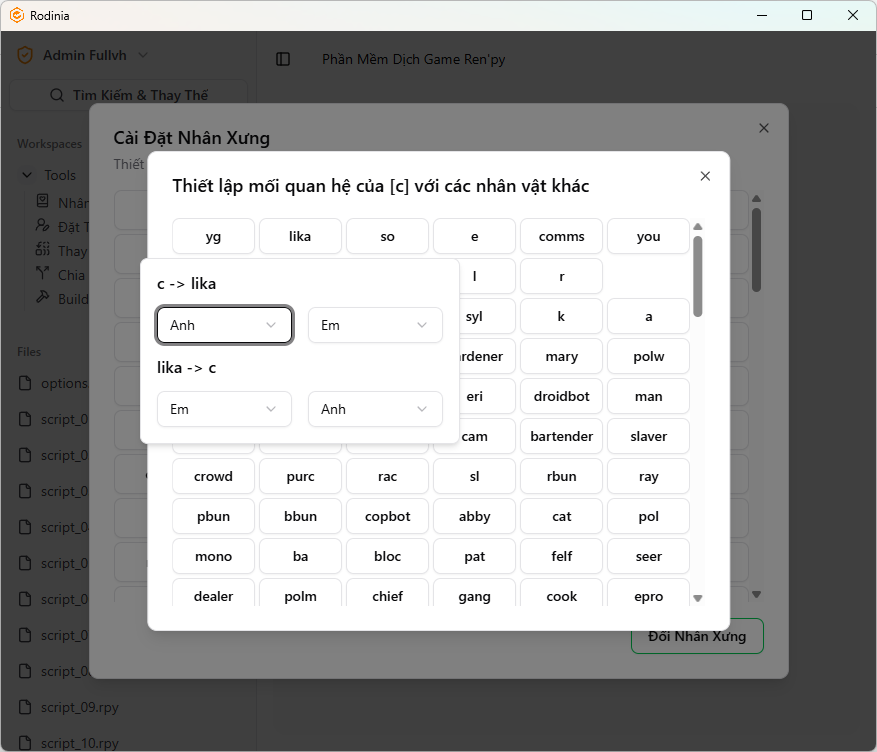877x752 pixels.
Task: Select the ba character button
Action: [300, 556]
